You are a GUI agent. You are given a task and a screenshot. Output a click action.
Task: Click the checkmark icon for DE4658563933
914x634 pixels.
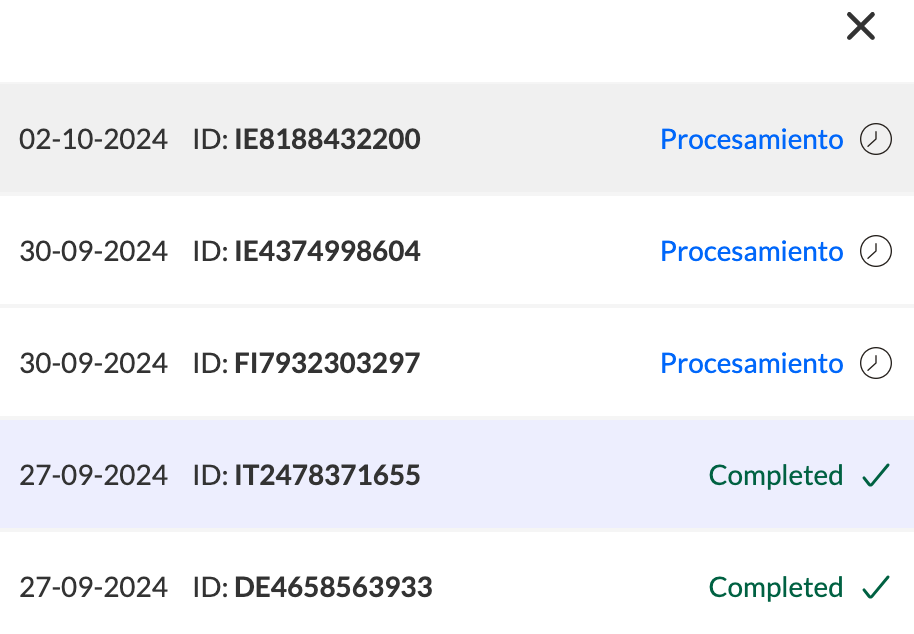tap(876, 587)
